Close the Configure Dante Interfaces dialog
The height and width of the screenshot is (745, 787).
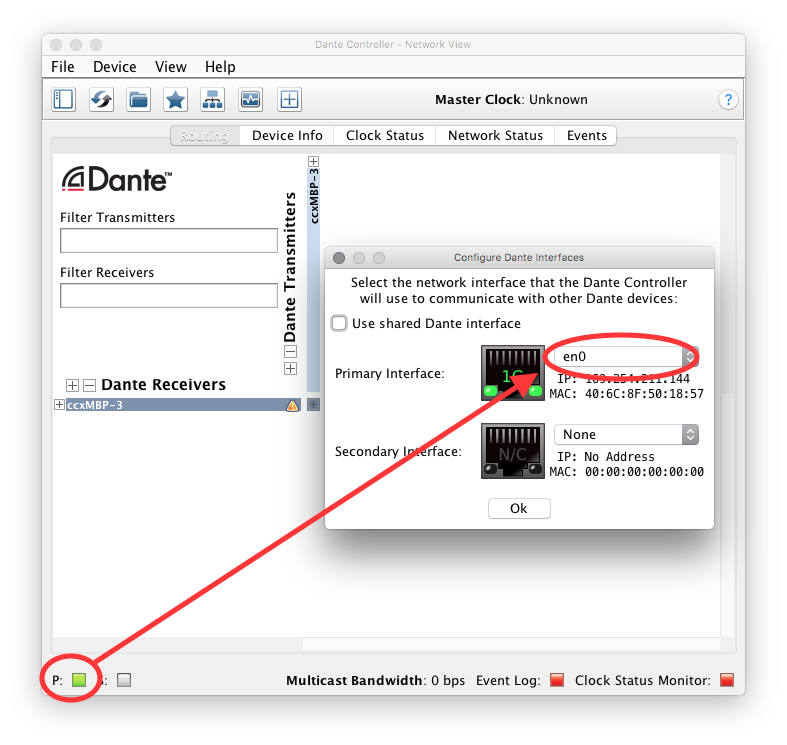click(339, 258)
